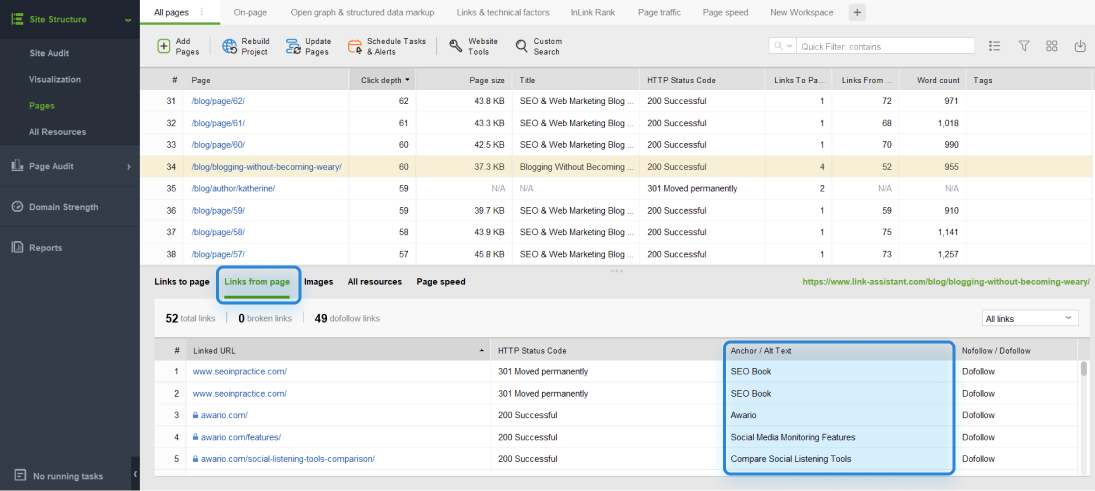The width and height of the screenshot is (1095, 491).
Task: Click the list view icon beside quick filter
Action: [x=995, y=46]
